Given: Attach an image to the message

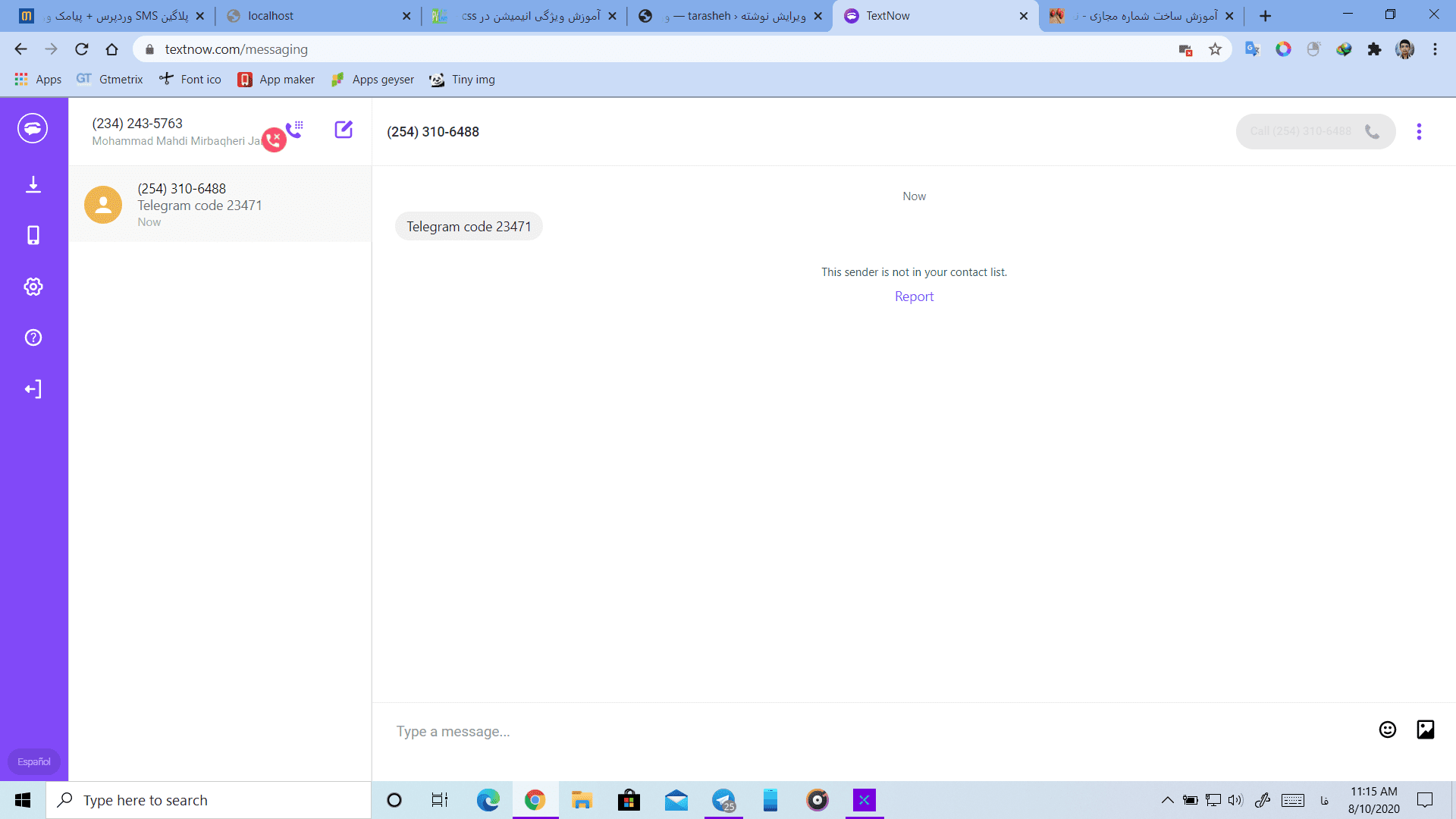Looking at the screenshot, I should 1426,730.
